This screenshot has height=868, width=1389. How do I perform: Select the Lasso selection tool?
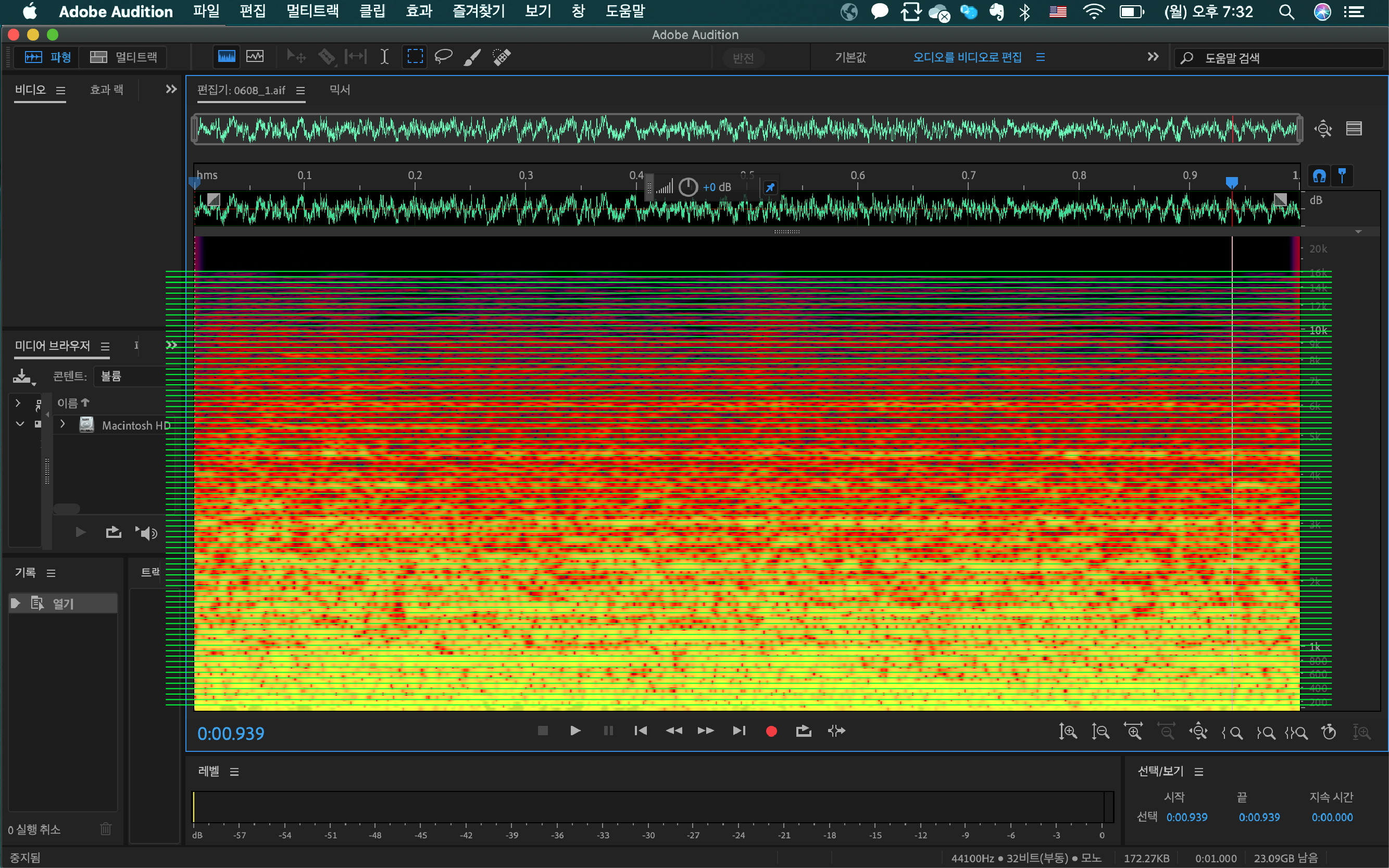(x=443, y=57)
